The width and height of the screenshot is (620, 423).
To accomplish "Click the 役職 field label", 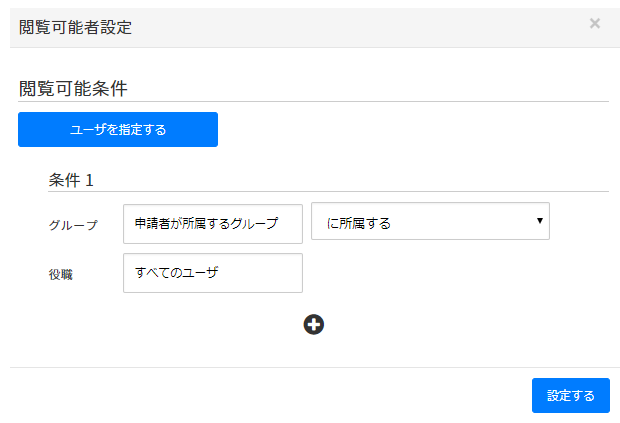I will [61, 274].
